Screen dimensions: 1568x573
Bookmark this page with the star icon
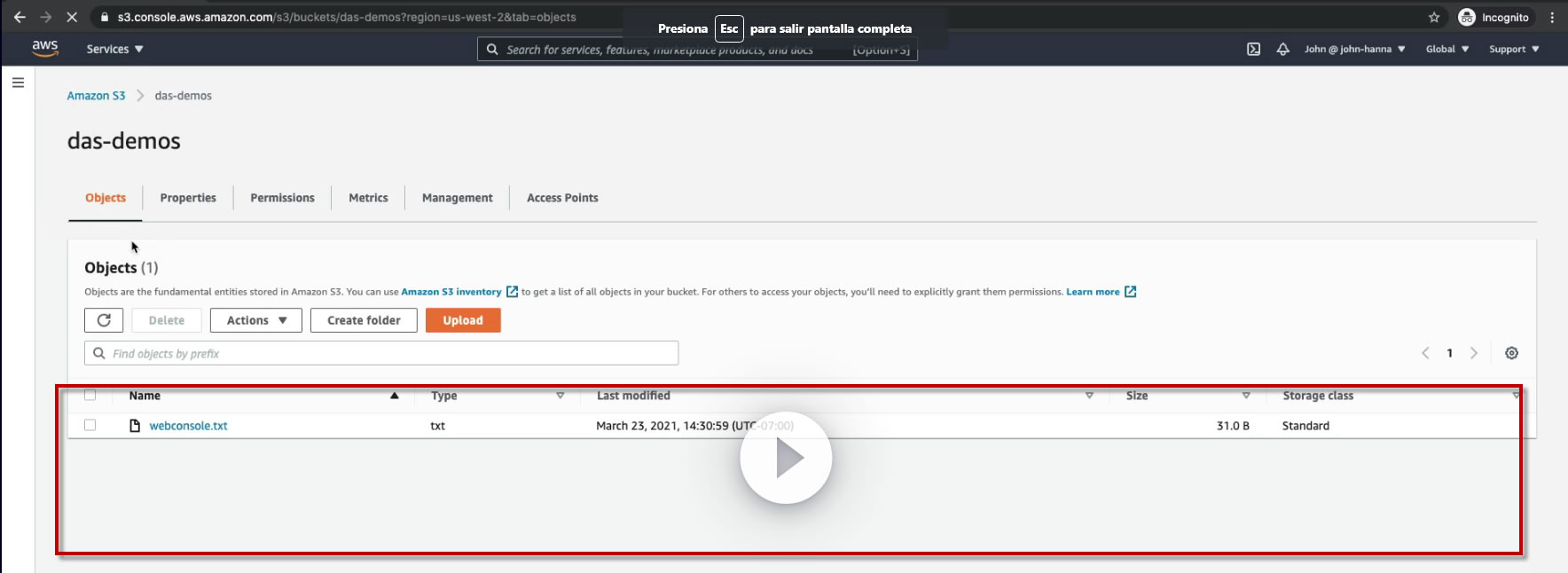pyautogui.click(x=1434, y=17)
